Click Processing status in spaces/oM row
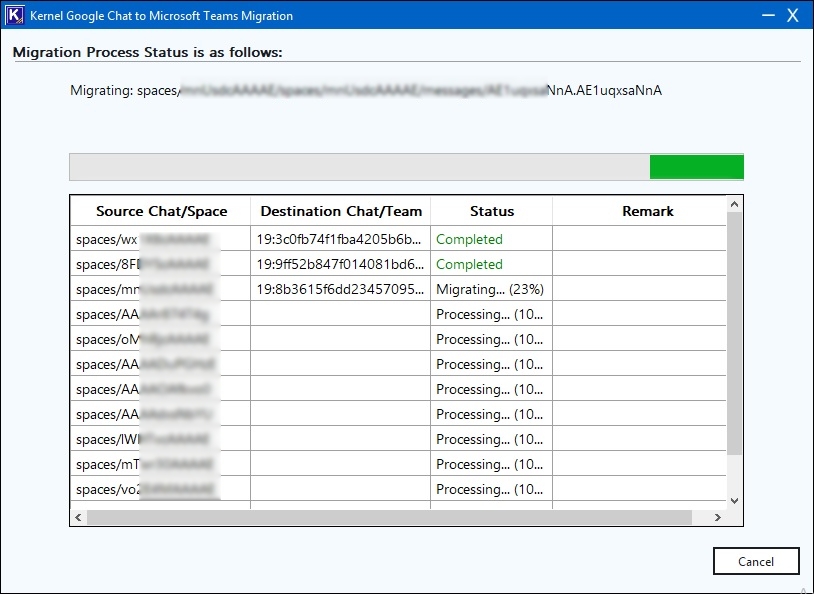 [x=492, y=339]
